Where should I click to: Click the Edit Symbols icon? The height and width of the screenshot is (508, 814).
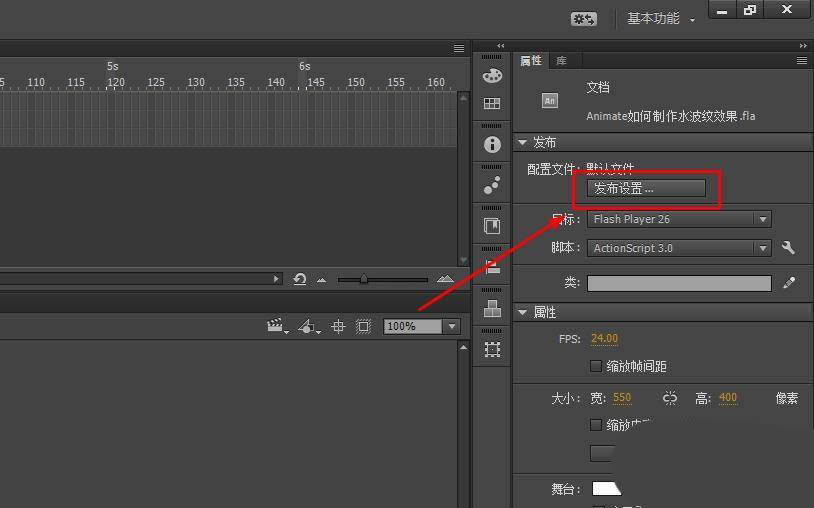pyautogui.click(x=308, y=326)
